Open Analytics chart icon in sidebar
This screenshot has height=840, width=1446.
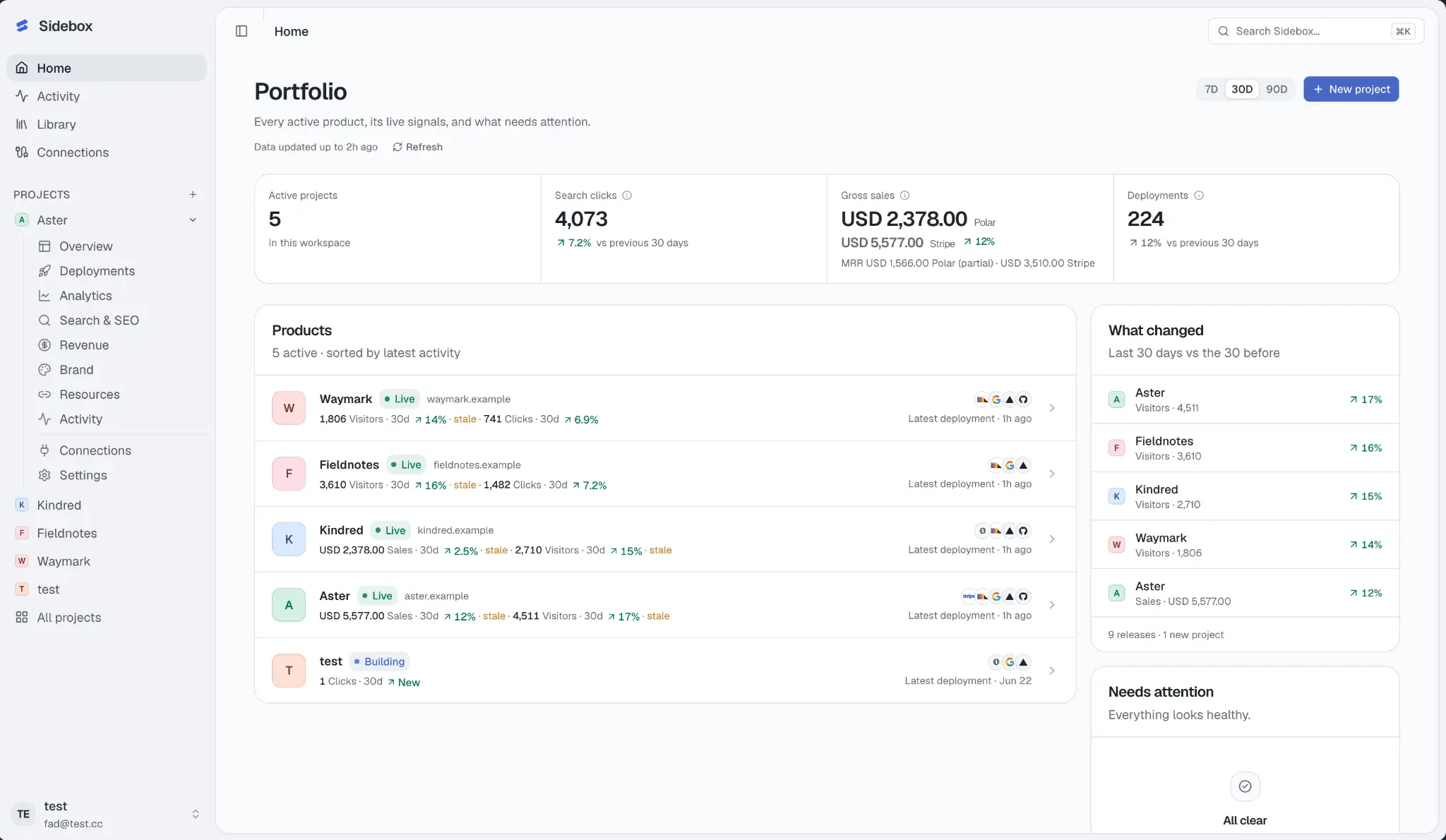coord(44,296)
